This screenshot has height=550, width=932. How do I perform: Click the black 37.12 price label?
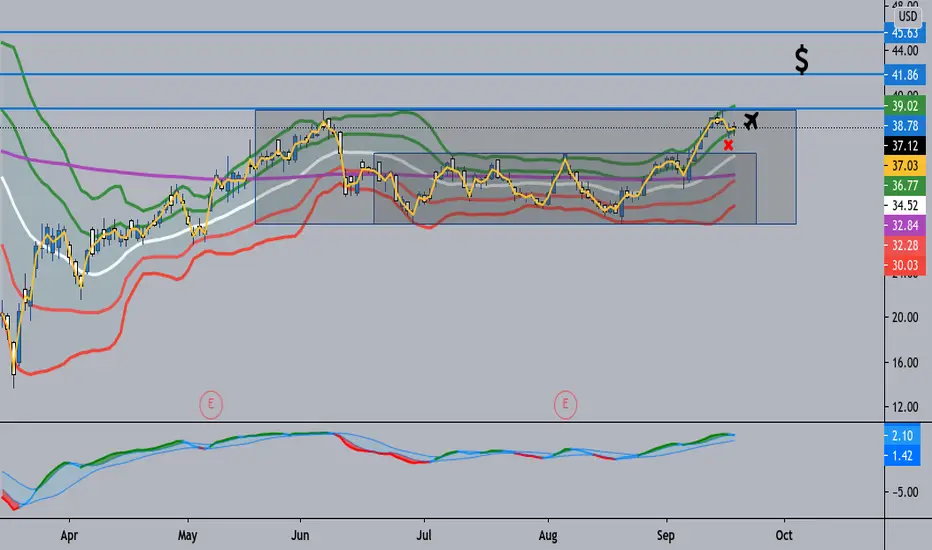[x=905, y=146]
